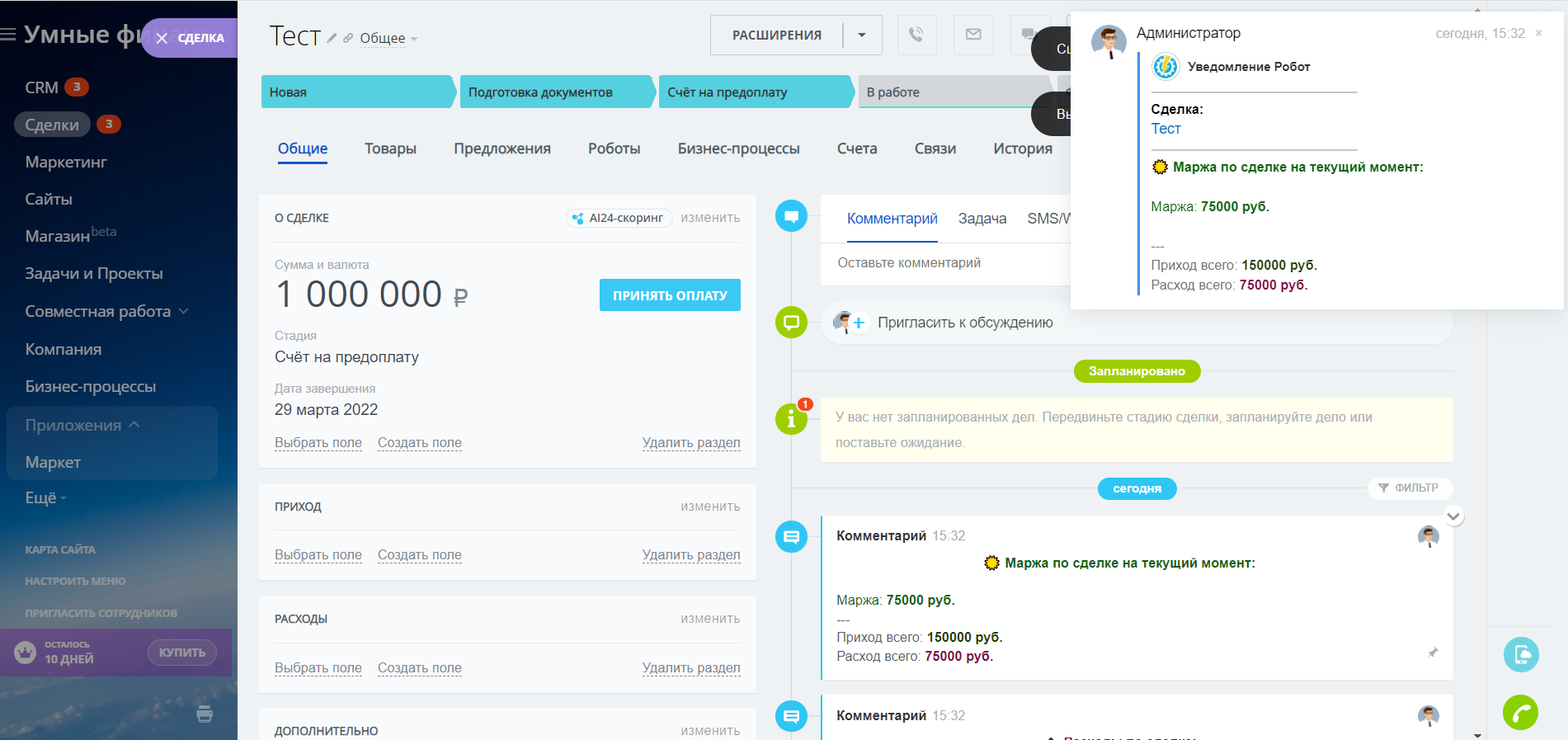Viewport: 1568px width, 740px height.
Task: Click Пригласить к обсуждению
Action: (x=965, y=323)
